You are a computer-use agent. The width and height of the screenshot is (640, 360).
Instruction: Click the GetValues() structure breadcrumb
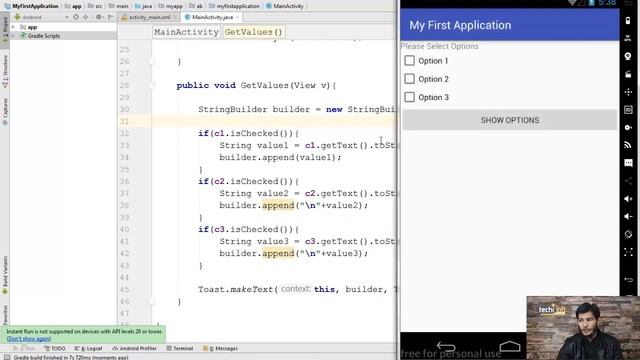click(x=253, y=32)
